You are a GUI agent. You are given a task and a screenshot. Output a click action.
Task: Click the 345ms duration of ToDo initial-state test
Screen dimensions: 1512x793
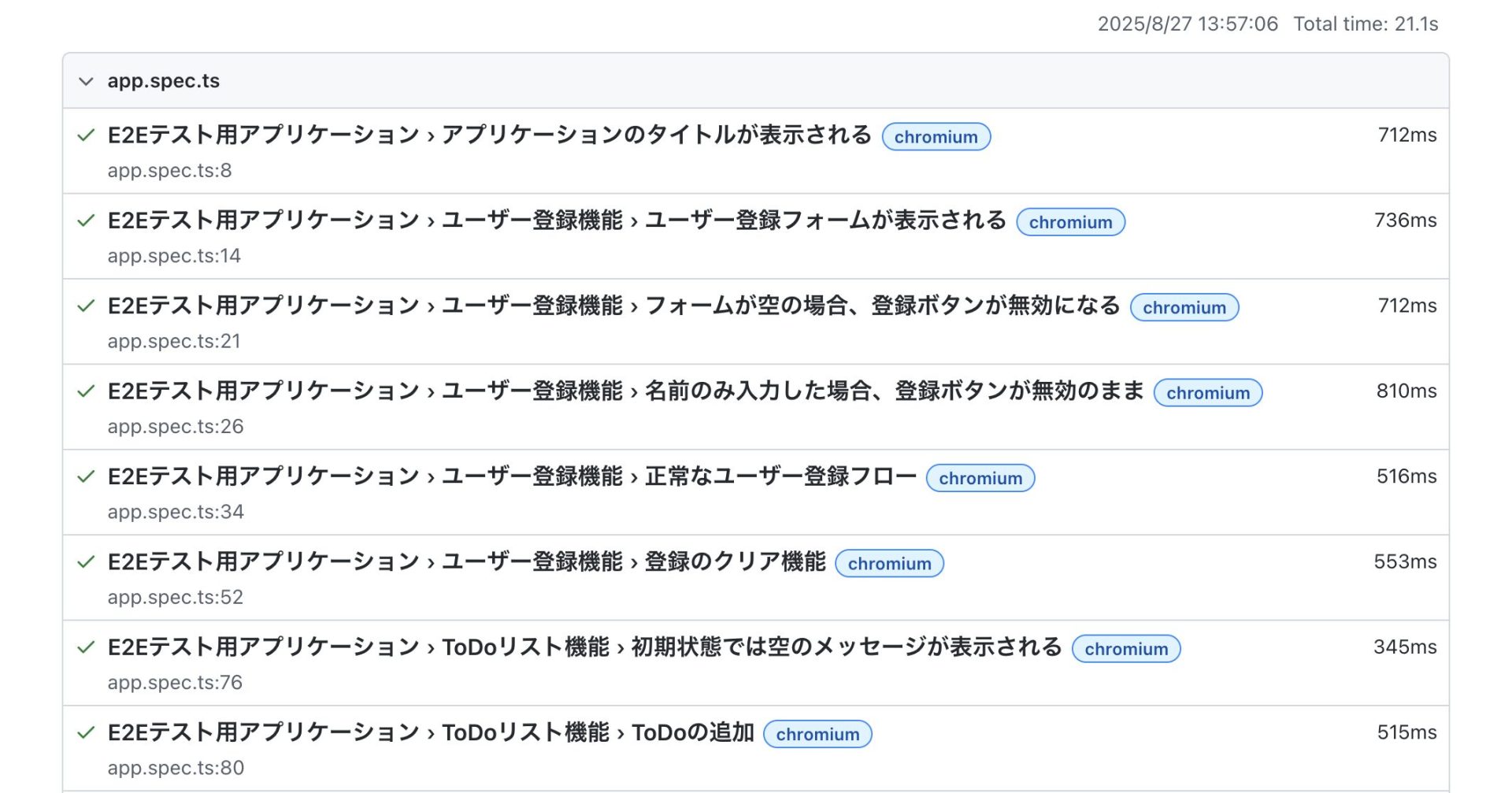[x=1404, y=647]
